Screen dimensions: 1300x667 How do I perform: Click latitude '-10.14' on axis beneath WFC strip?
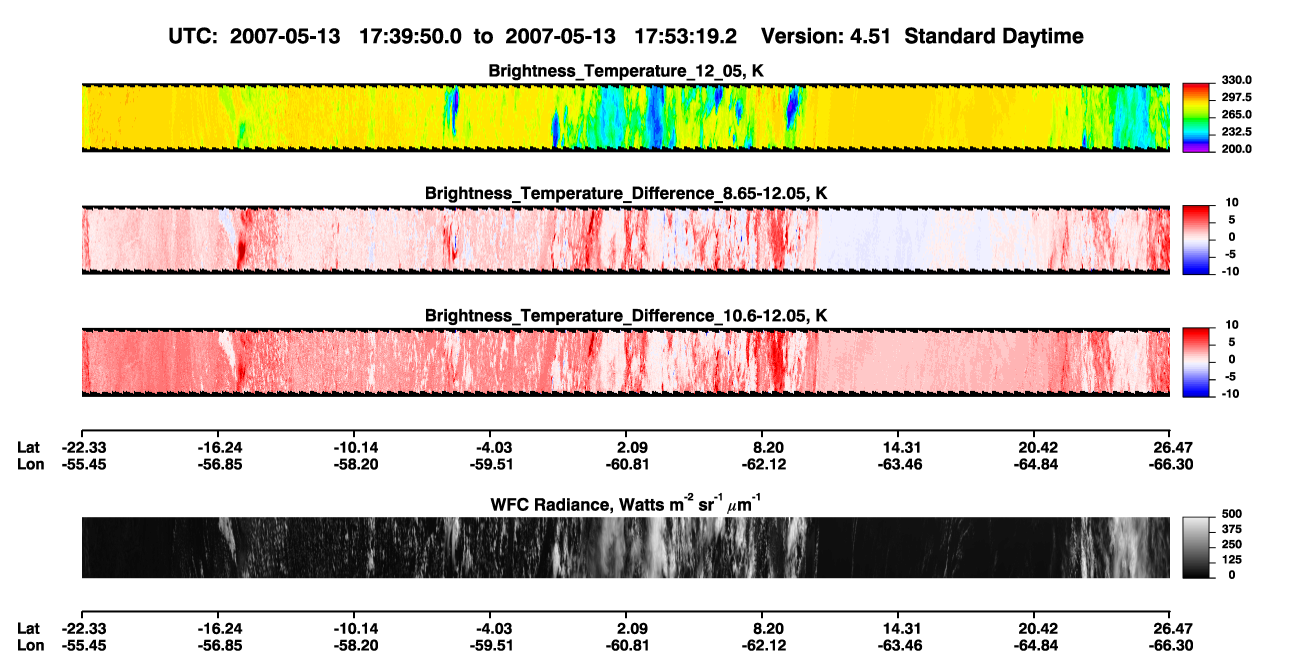357,629
